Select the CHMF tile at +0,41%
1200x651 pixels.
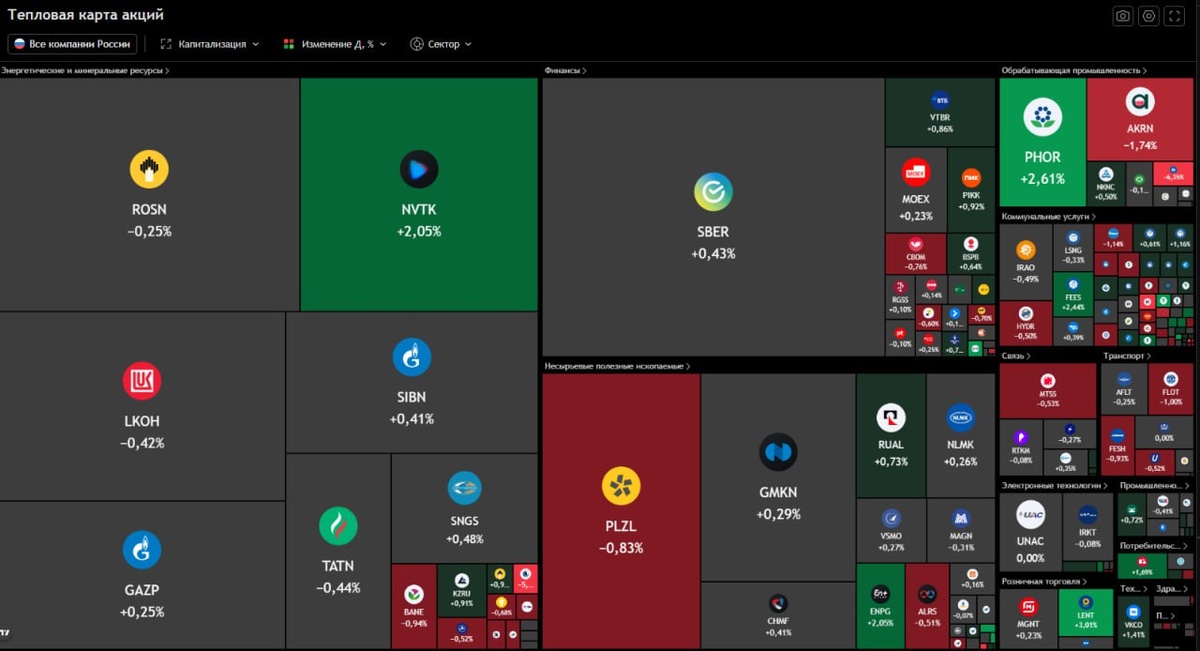click(x=778, y=616)
